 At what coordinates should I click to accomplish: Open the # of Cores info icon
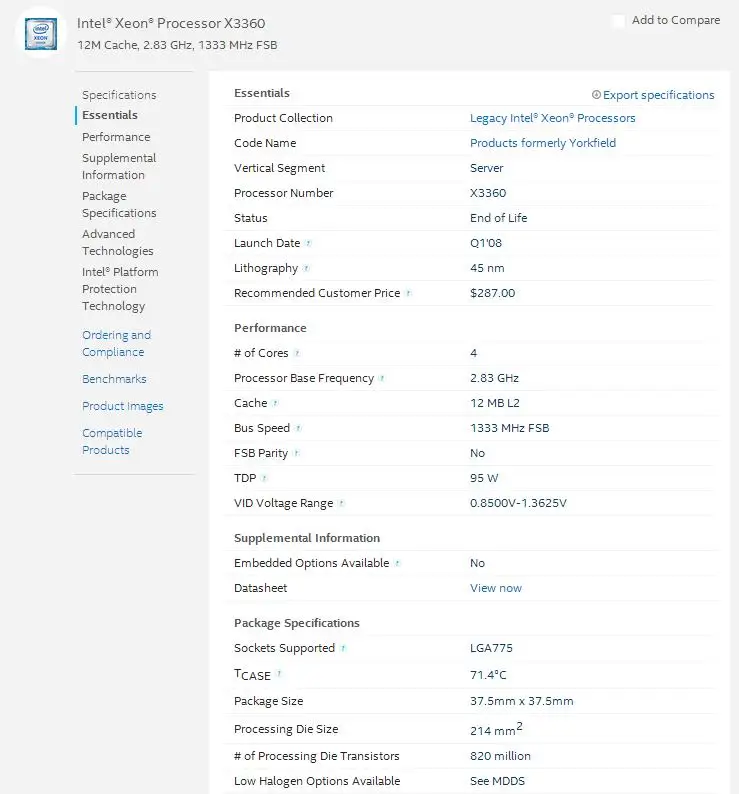click(297, 353)
